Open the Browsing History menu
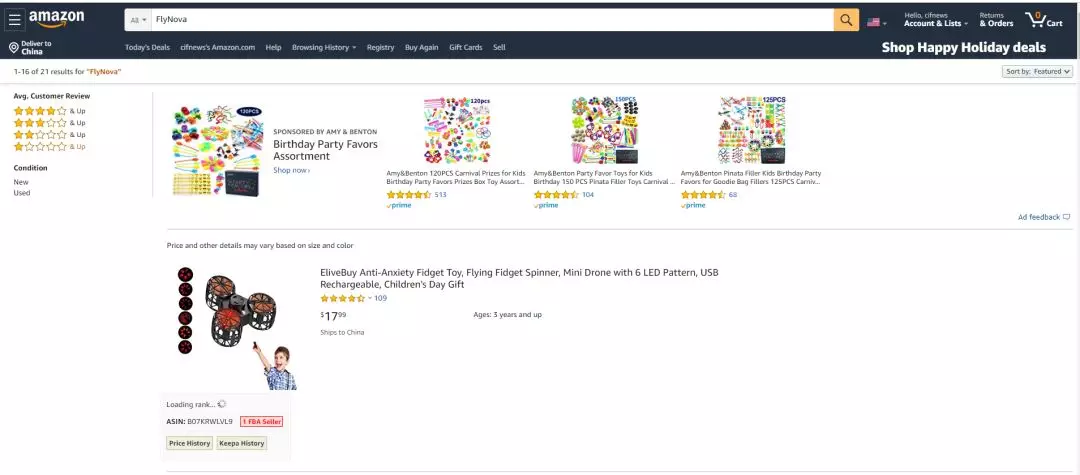This screenshot has height=475, width=1080. pos(323,47)
